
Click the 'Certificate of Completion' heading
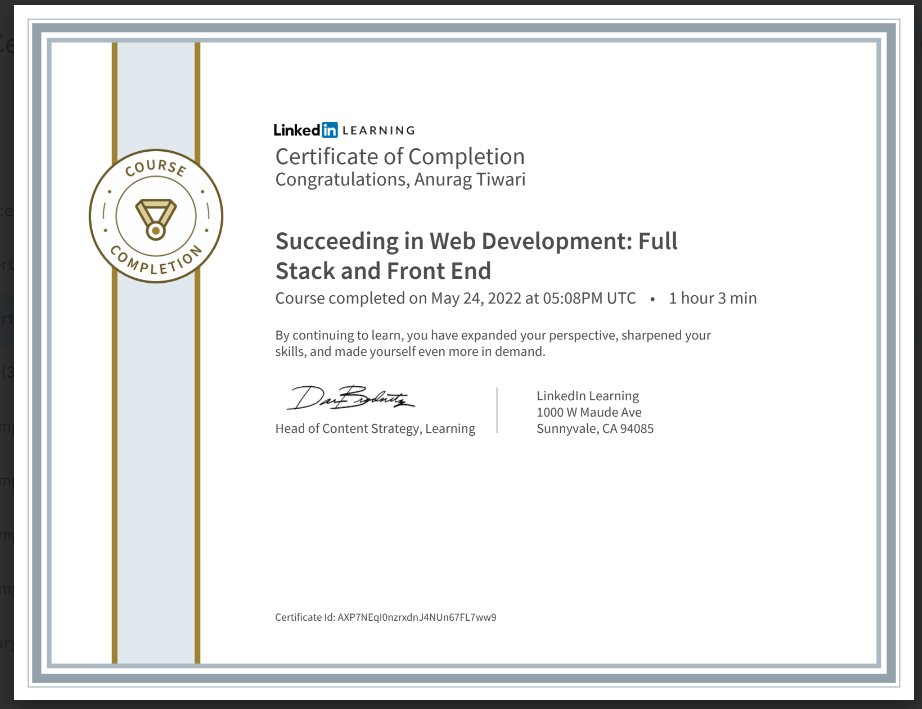coord(400,156)
